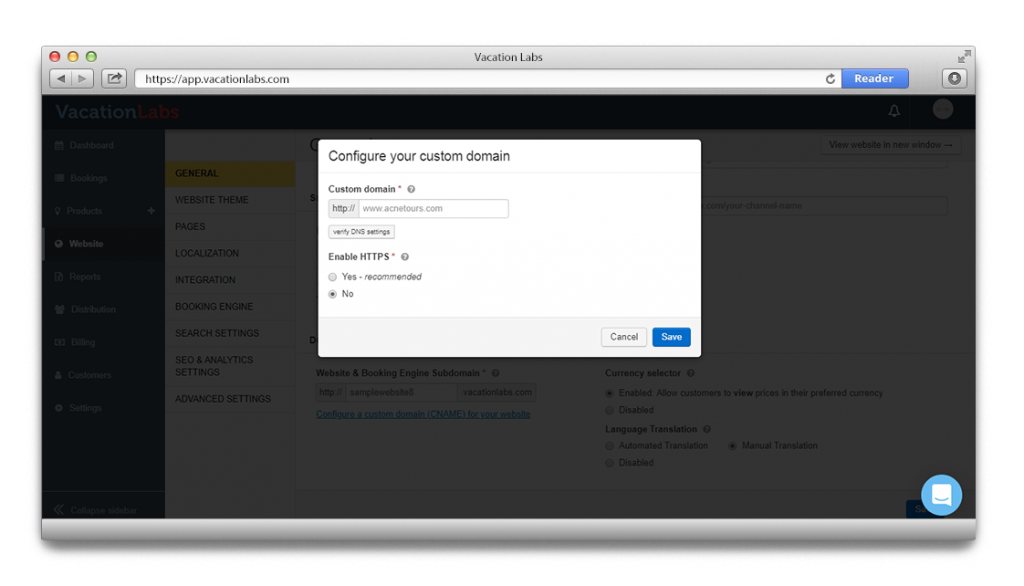Click the browser downloads icon

pos(954,78)
